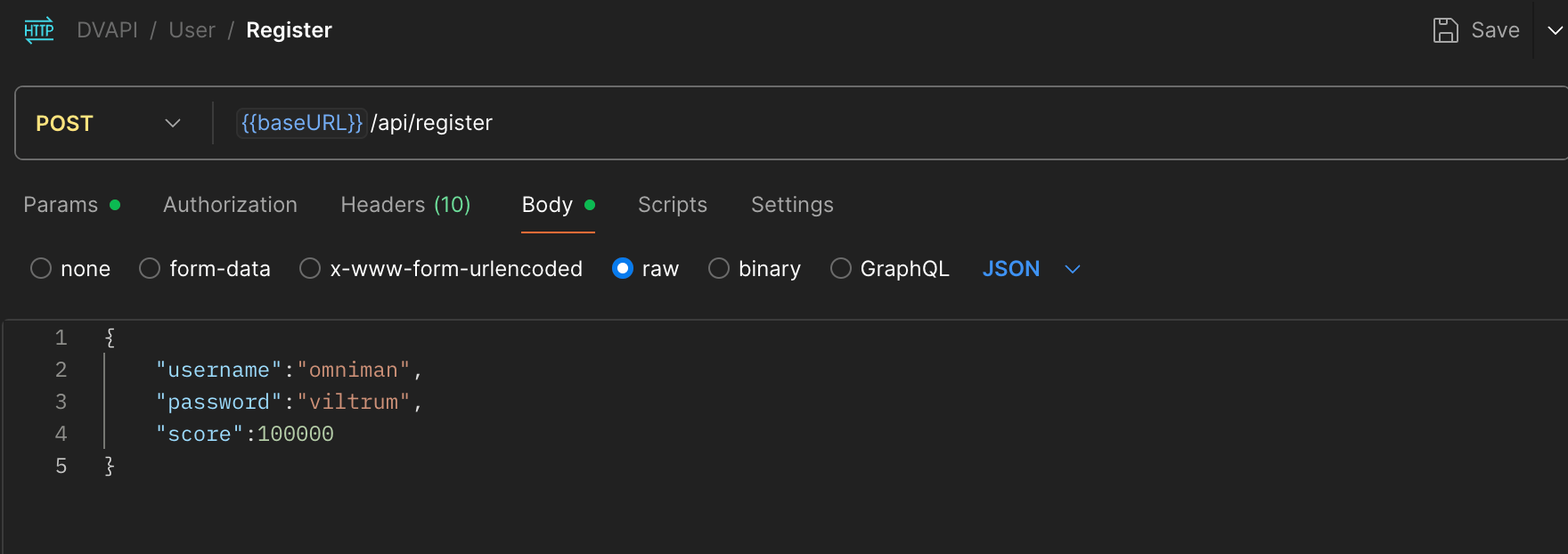Click the "viltrum" value in body
Image resolution: width=1568 pixels, height=554 pixels.
354,402
